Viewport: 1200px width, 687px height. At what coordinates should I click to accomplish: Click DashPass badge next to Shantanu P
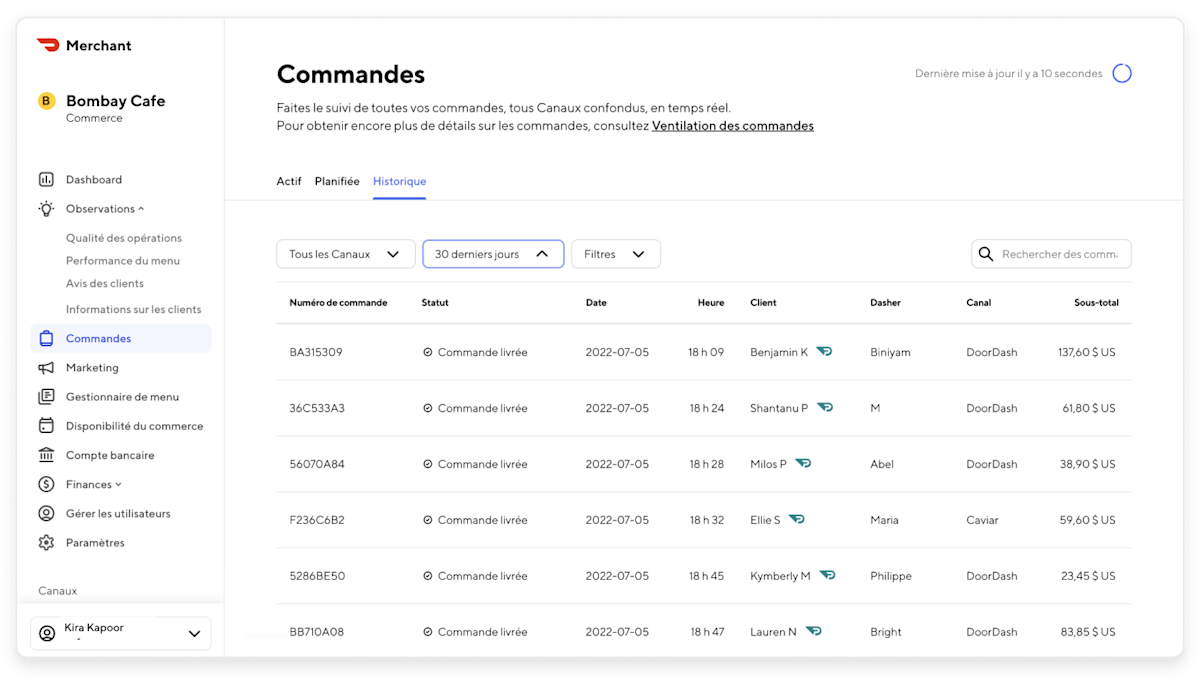pyautogui.click(x=825, y=407)
